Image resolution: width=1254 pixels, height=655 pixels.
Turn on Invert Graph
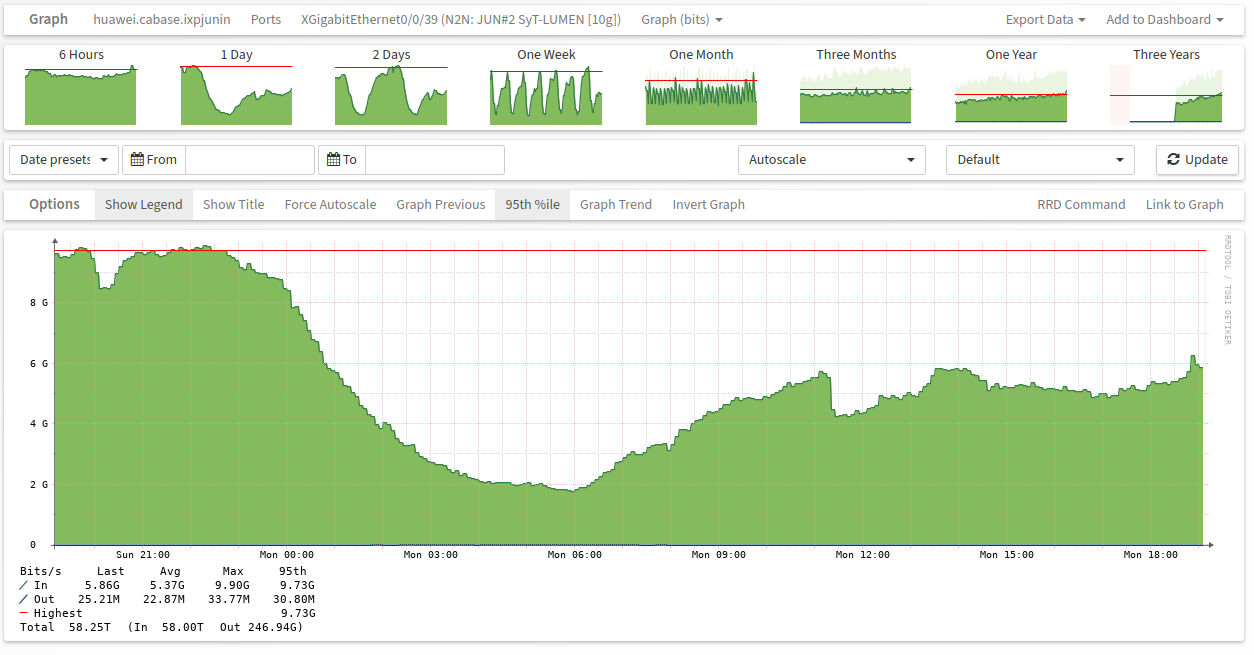point(708,205)
